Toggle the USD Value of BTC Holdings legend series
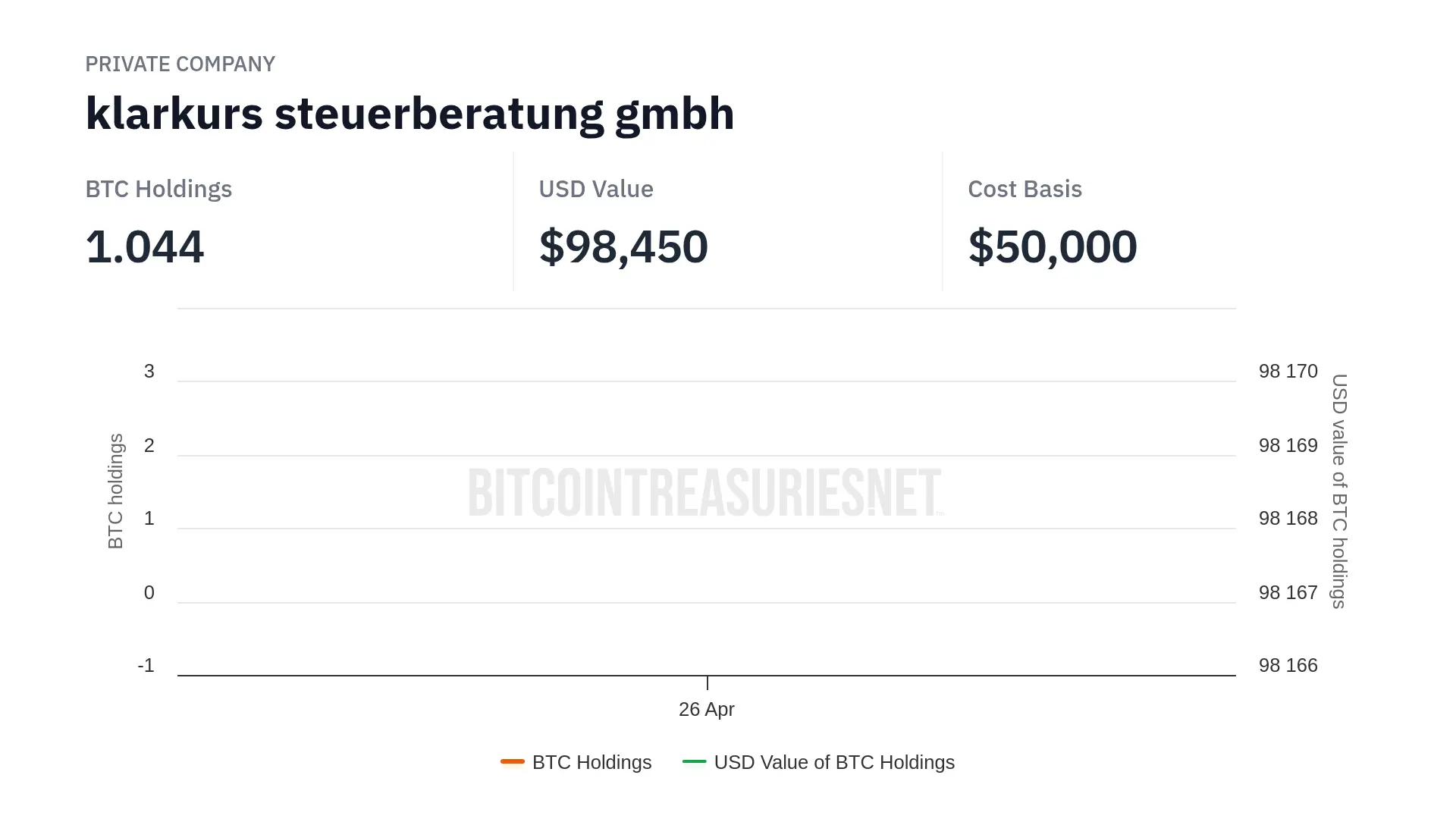 tap(833, 762)
